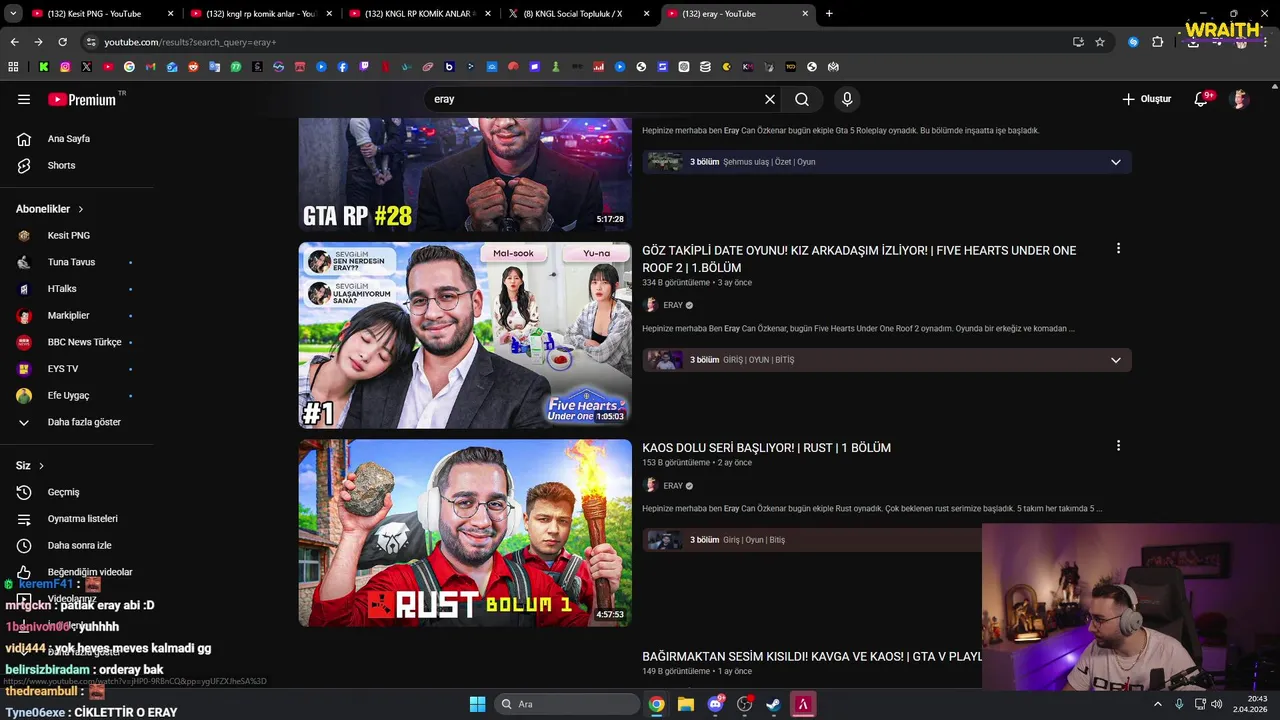1280x720 pixels.
Task: Open the browser extensions puzzle icon
Action: click(1158, 42)
